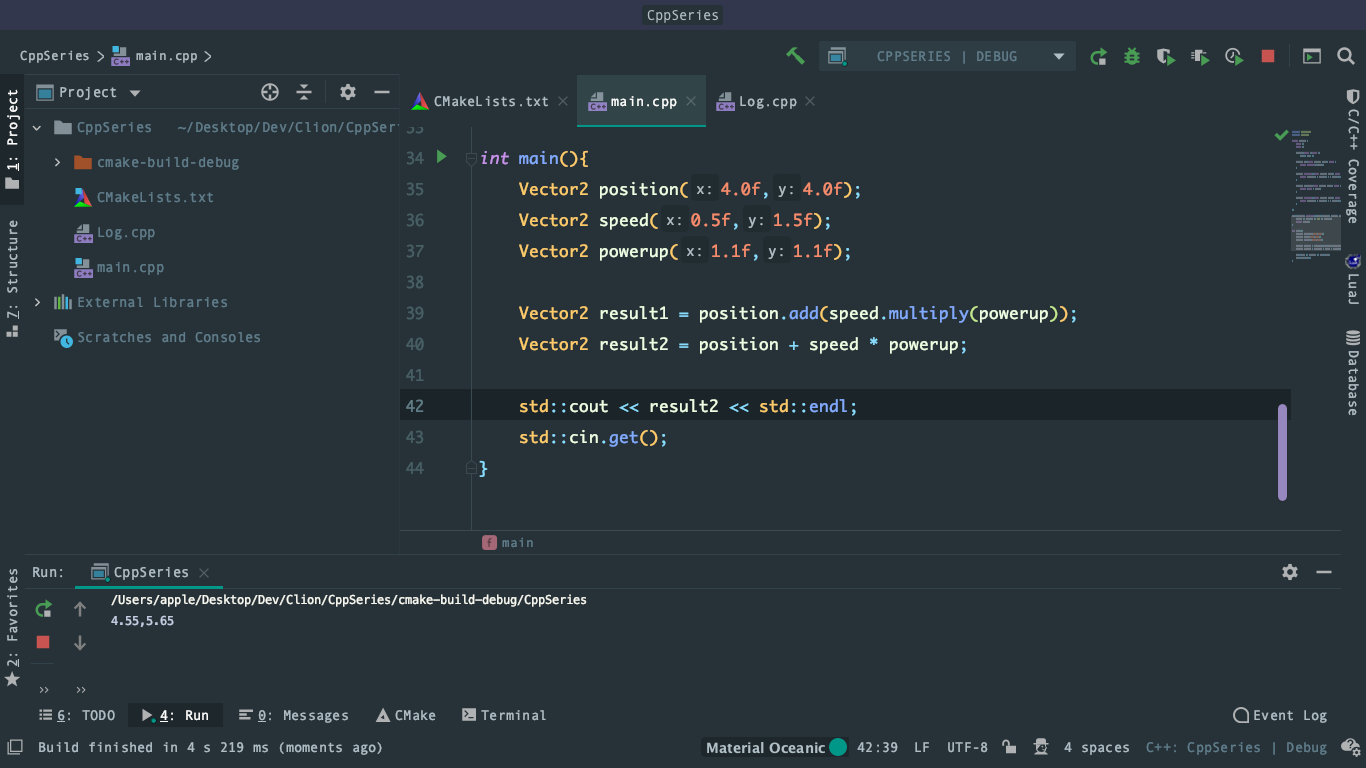Click the down arrow in Run panel
This screenshot has height=768, width=1366.
pos(80,643)
